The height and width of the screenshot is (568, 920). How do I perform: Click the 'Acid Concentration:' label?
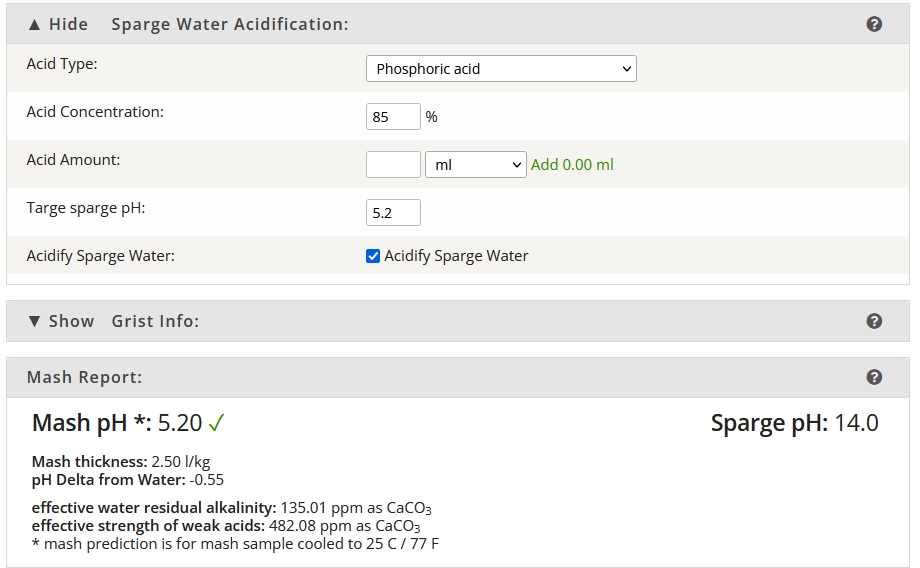[x=95, y=111]
